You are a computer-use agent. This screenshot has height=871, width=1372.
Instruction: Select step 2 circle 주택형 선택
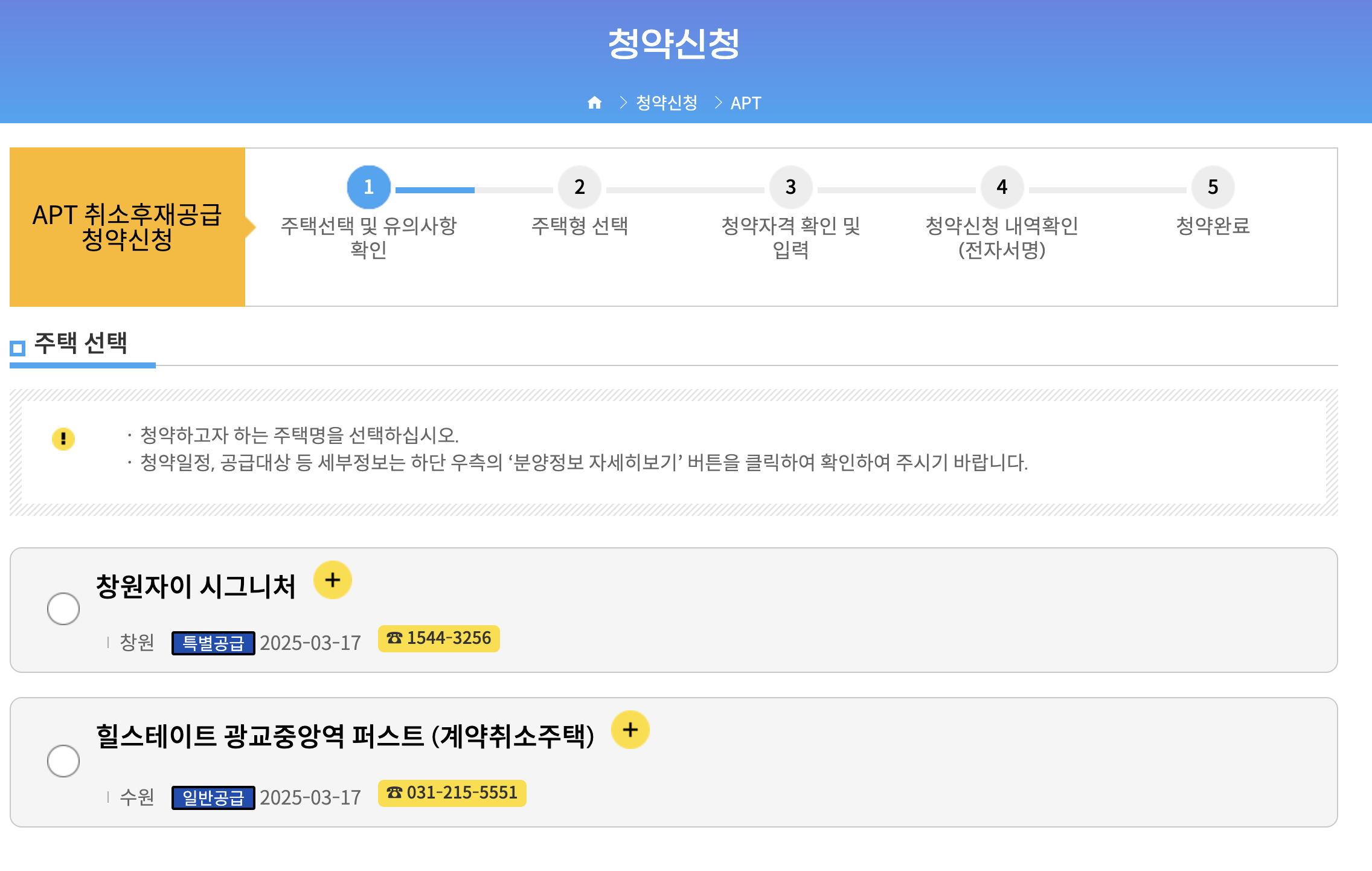(x=580, y=187)
